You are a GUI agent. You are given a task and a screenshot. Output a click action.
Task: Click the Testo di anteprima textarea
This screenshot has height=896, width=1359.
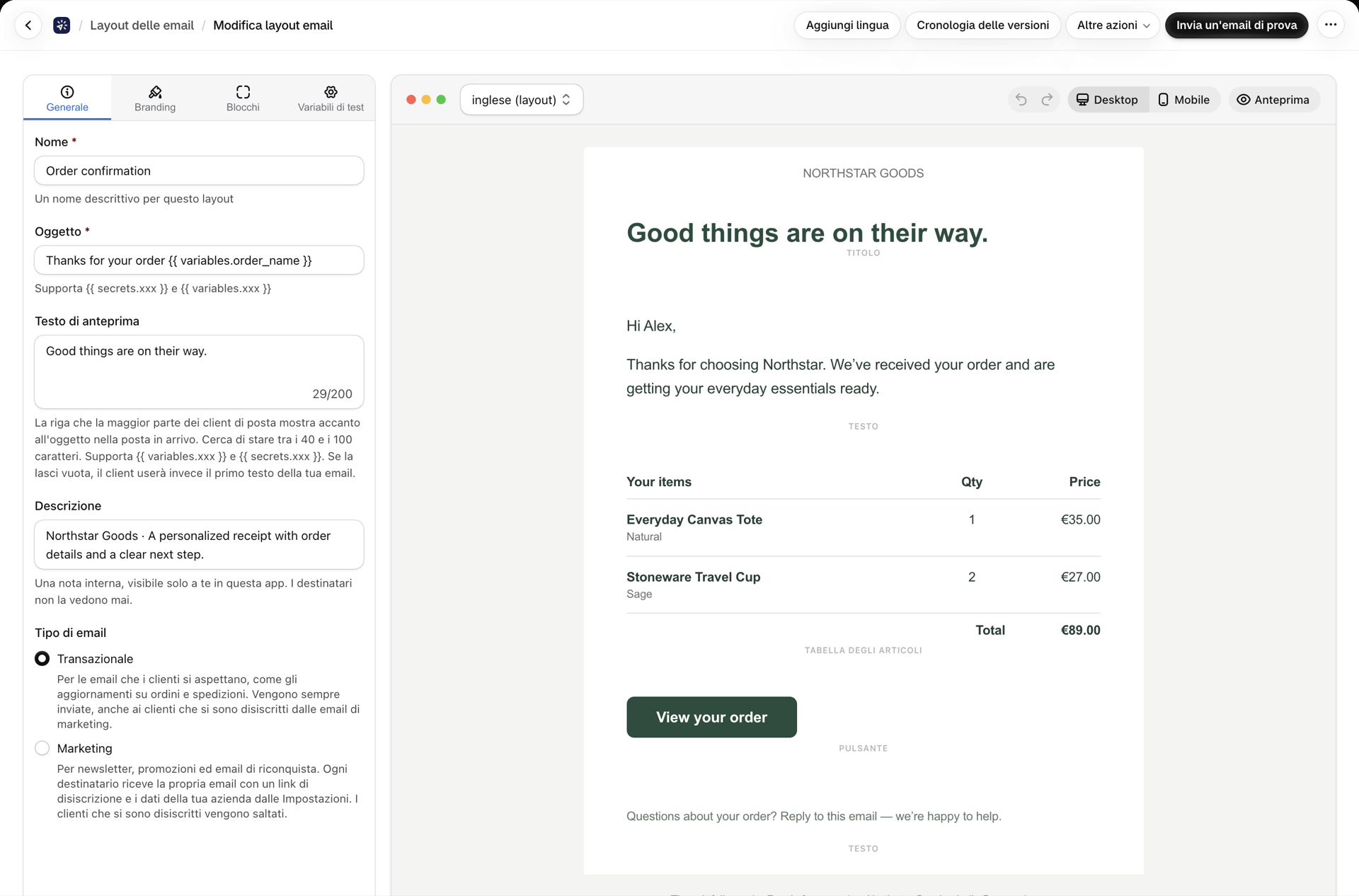pos(199,372)
